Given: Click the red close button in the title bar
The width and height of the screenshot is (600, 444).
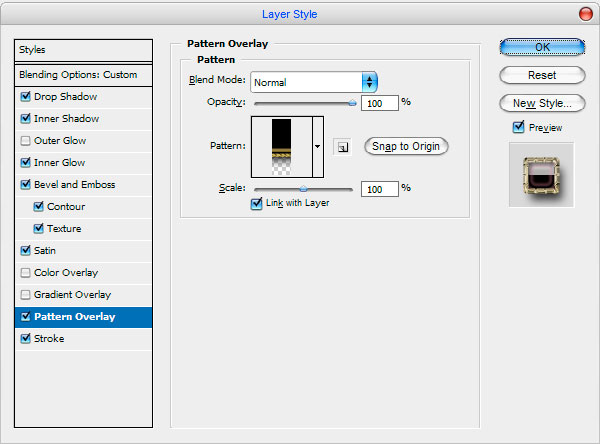Looking at the screenshot, I should (585, 14).
